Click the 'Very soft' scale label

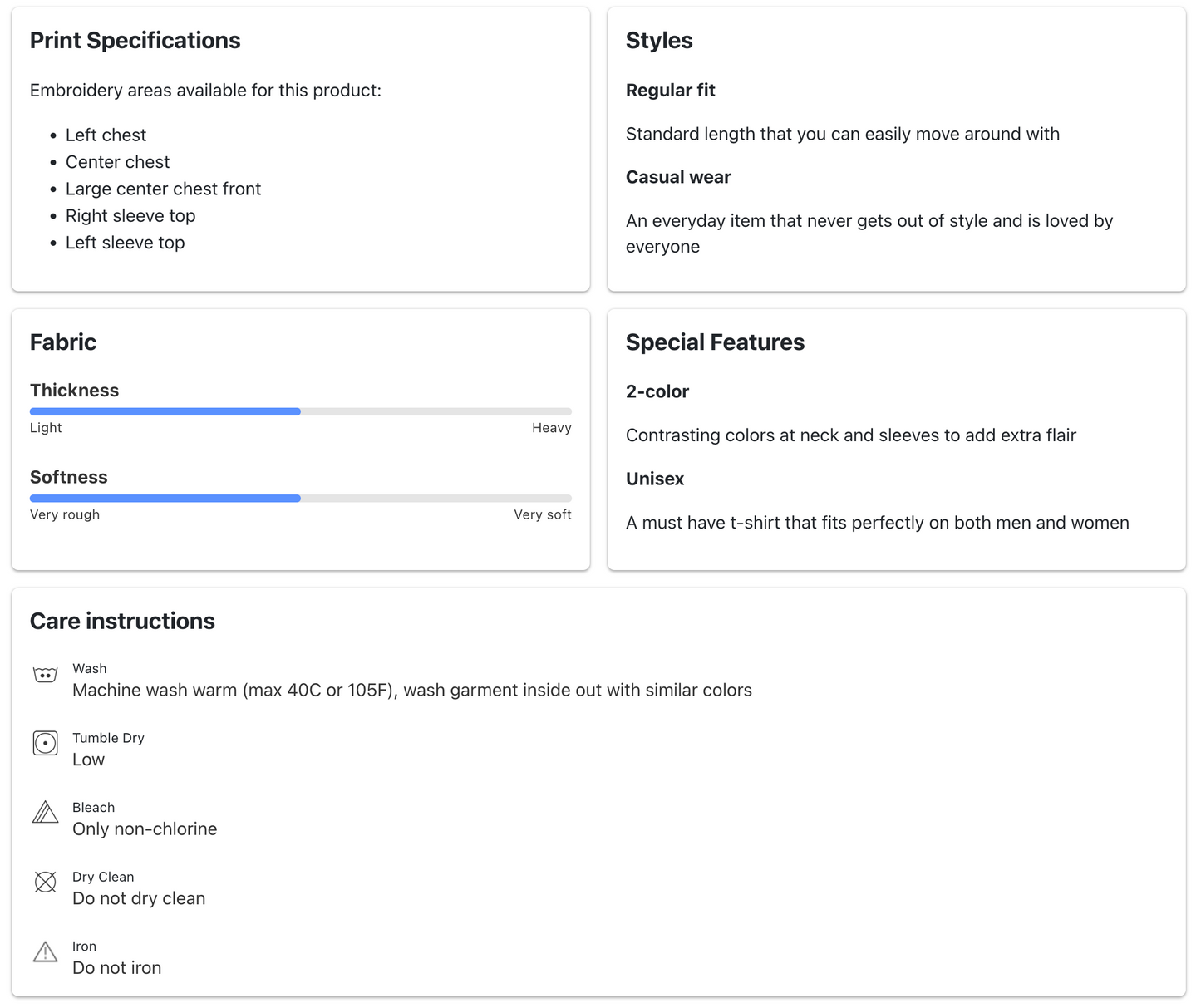click(x=543, y=514)
